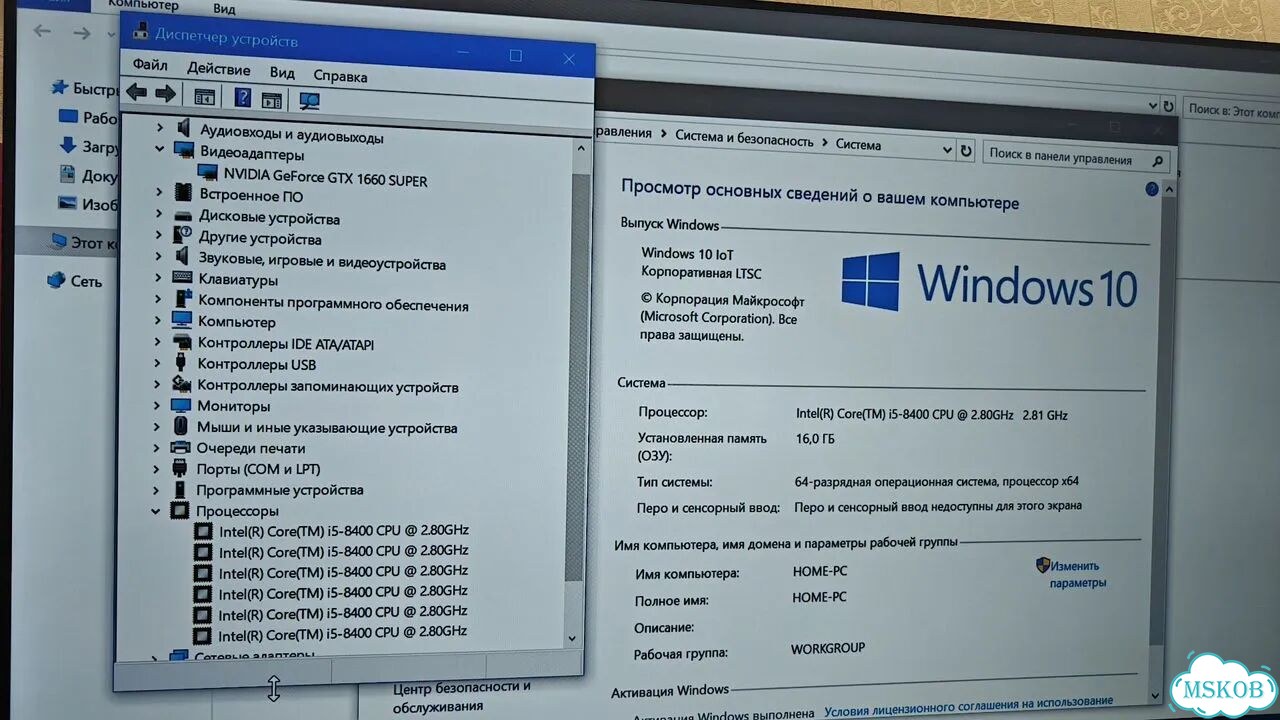
Task: Click the Properties pane toolbar icon
Action: (271, 100)
